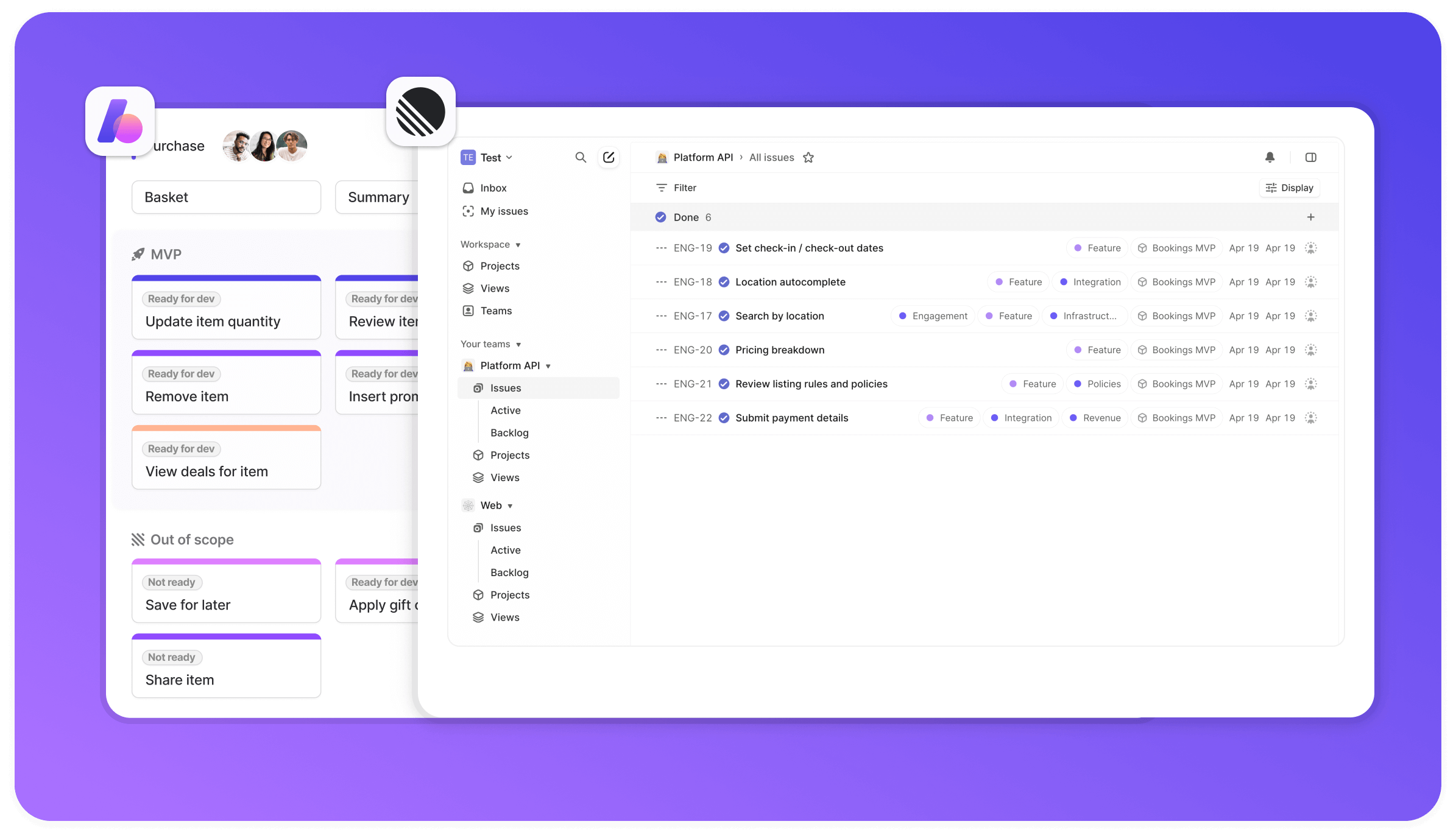Select the Backlog item under Platform API
The image size is (1456, 838).
[x=510, y=432]
